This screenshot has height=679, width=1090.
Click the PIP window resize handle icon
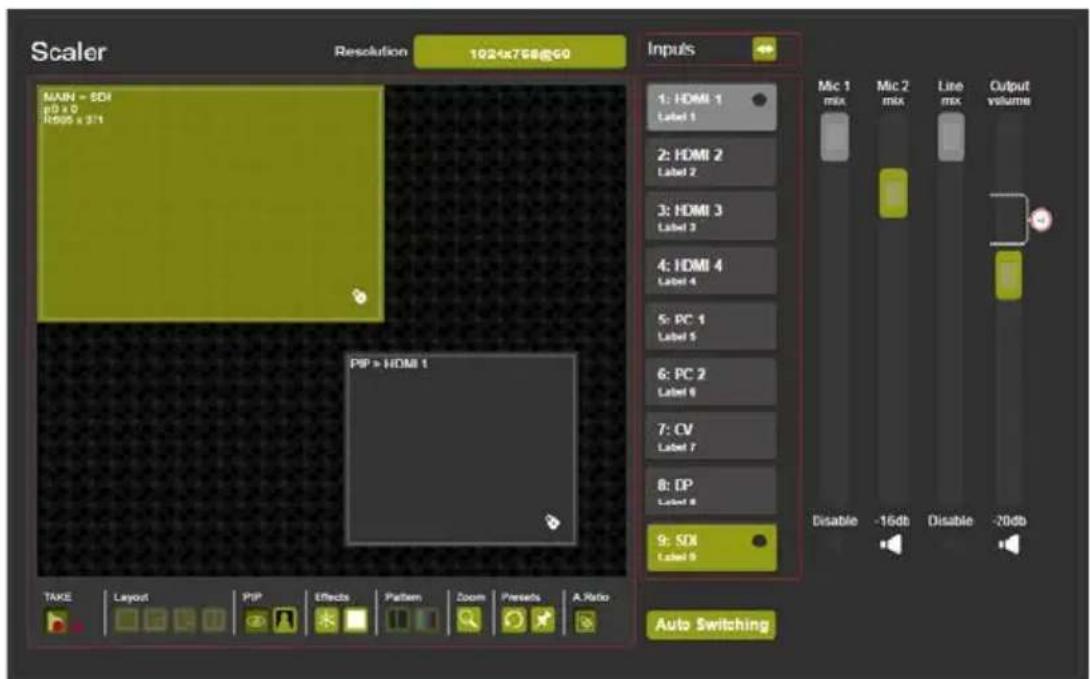click(x=553, y=521)
